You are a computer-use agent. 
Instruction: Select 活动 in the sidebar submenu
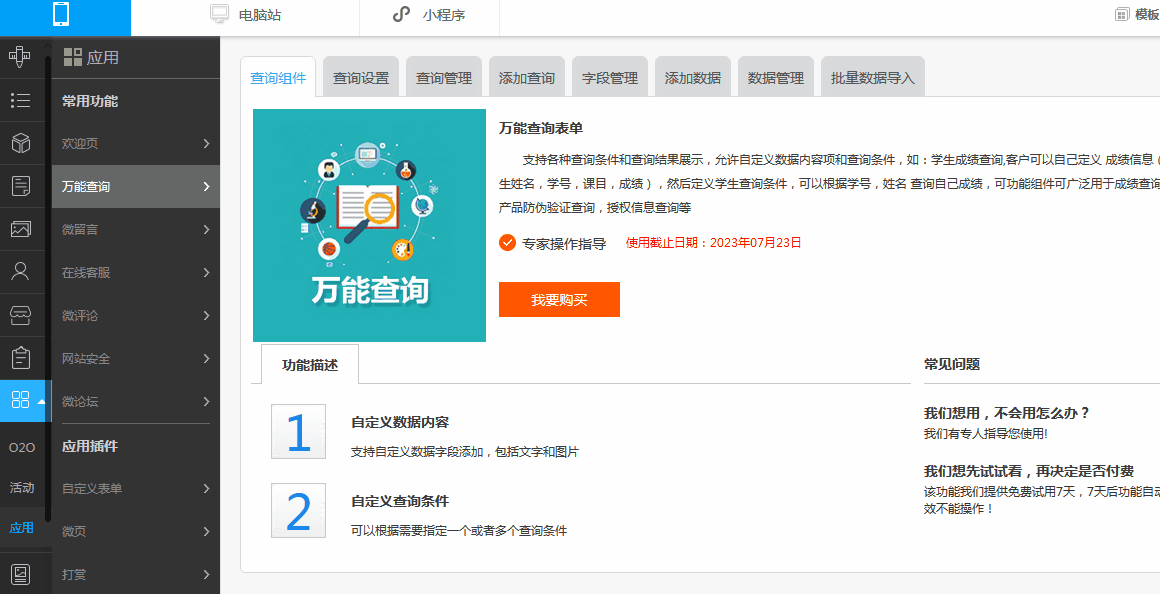21,487
